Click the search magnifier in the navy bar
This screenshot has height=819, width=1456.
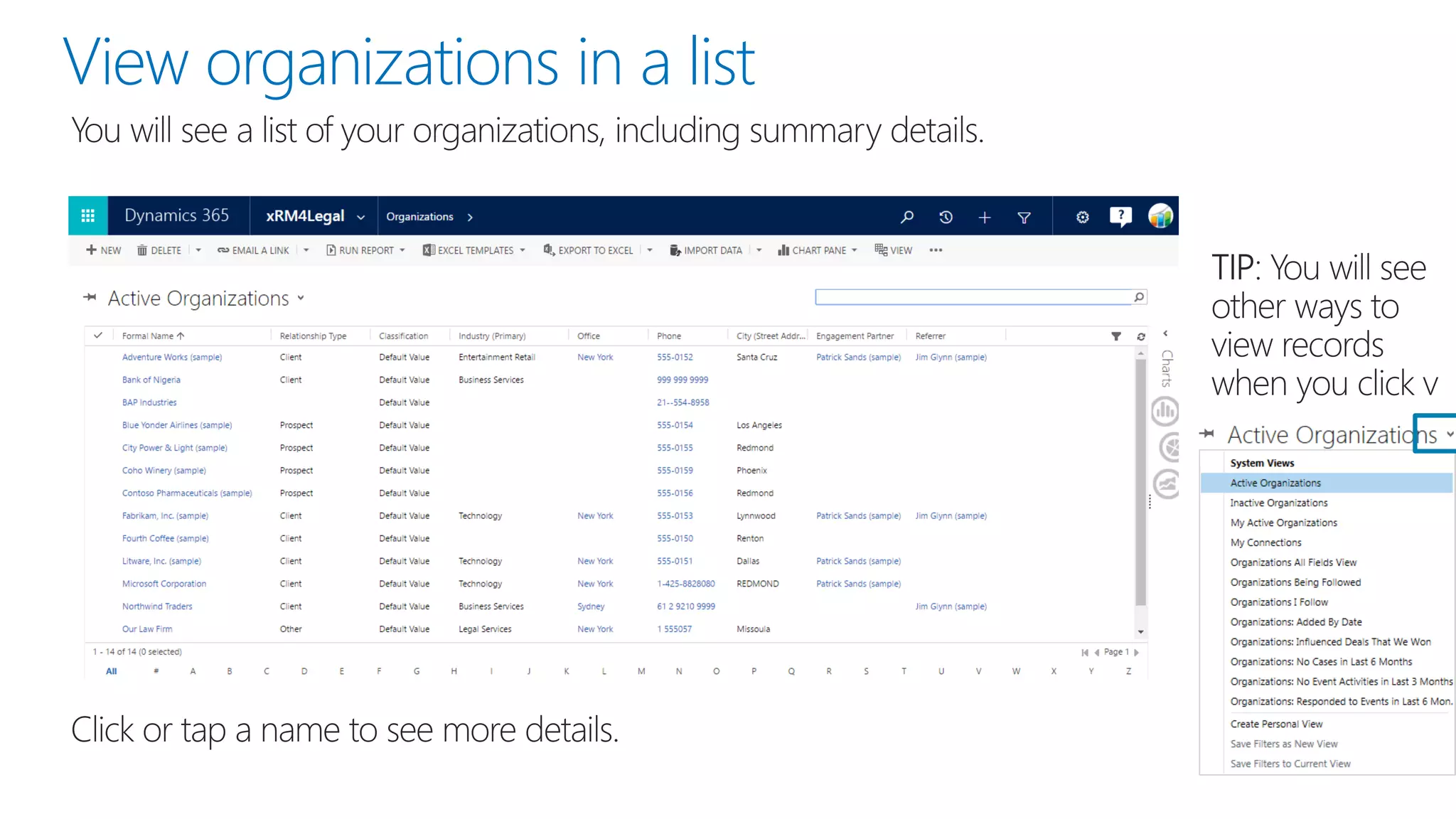(x=907, y=217)
